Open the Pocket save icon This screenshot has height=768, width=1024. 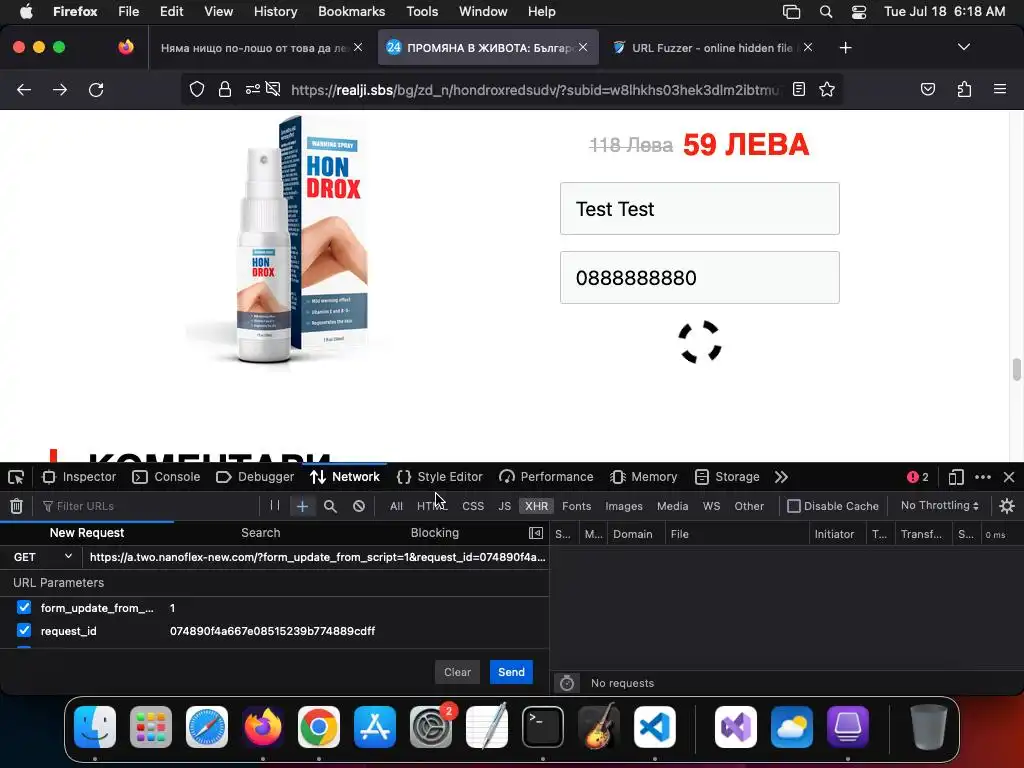[x=927, y=89]
